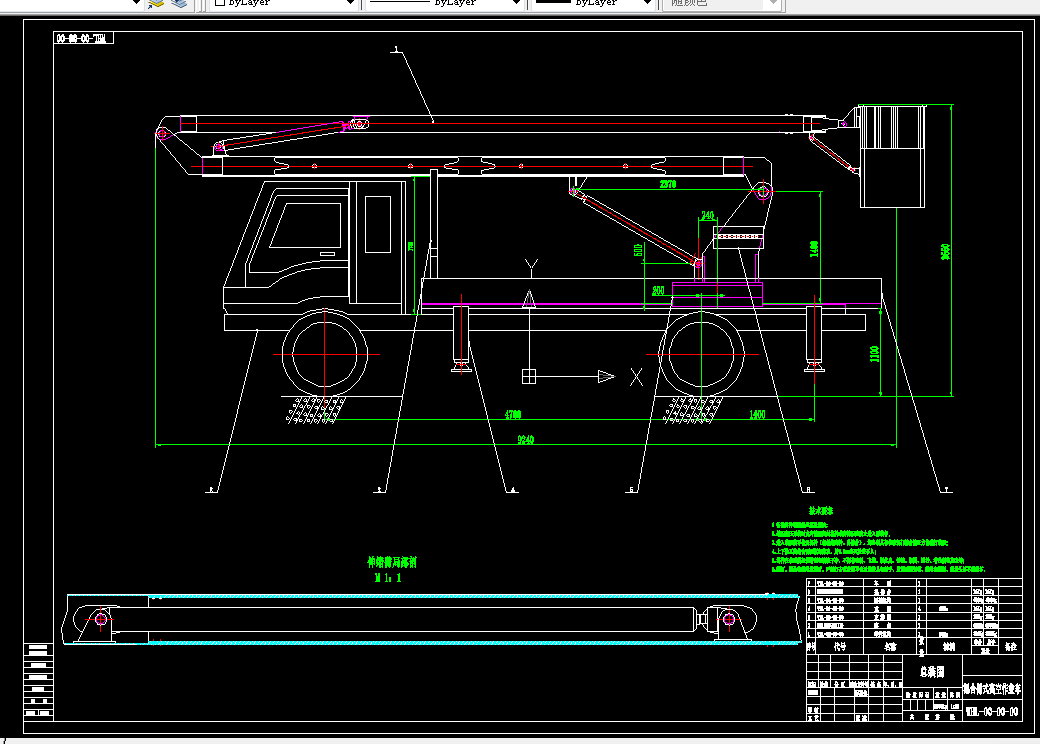This screenshot has width=1040, height=744.
Task: Click the UCS origin square icon
Action: (529, 377)
